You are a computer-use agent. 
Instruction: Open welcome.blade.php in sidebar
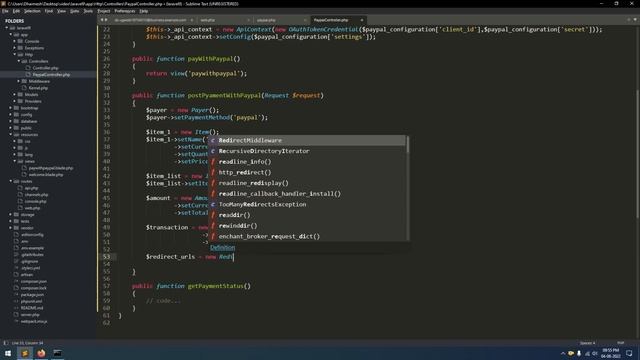[x=46, y=175]
